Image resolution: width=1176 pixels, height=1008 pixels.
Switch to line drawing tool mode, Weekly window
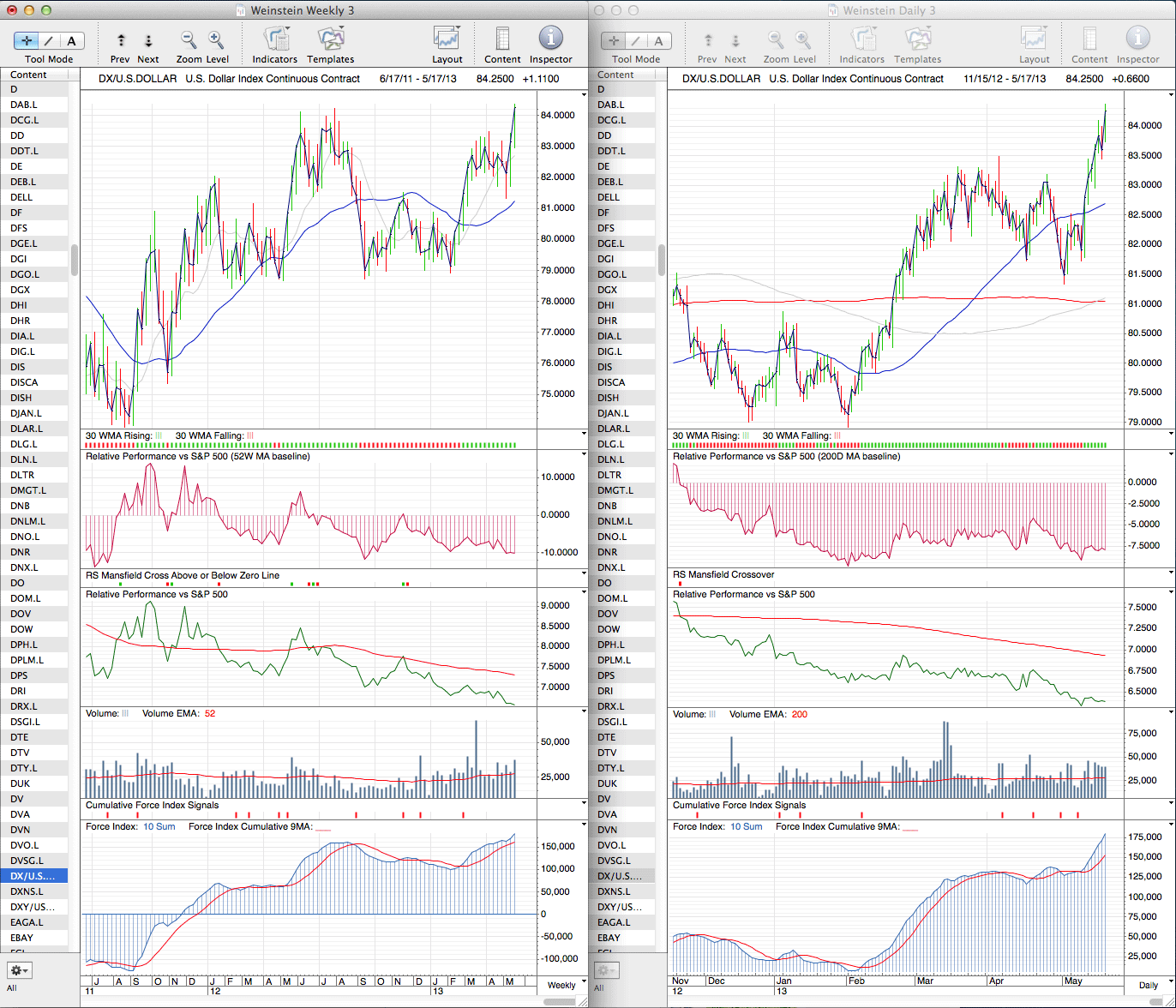49,41
